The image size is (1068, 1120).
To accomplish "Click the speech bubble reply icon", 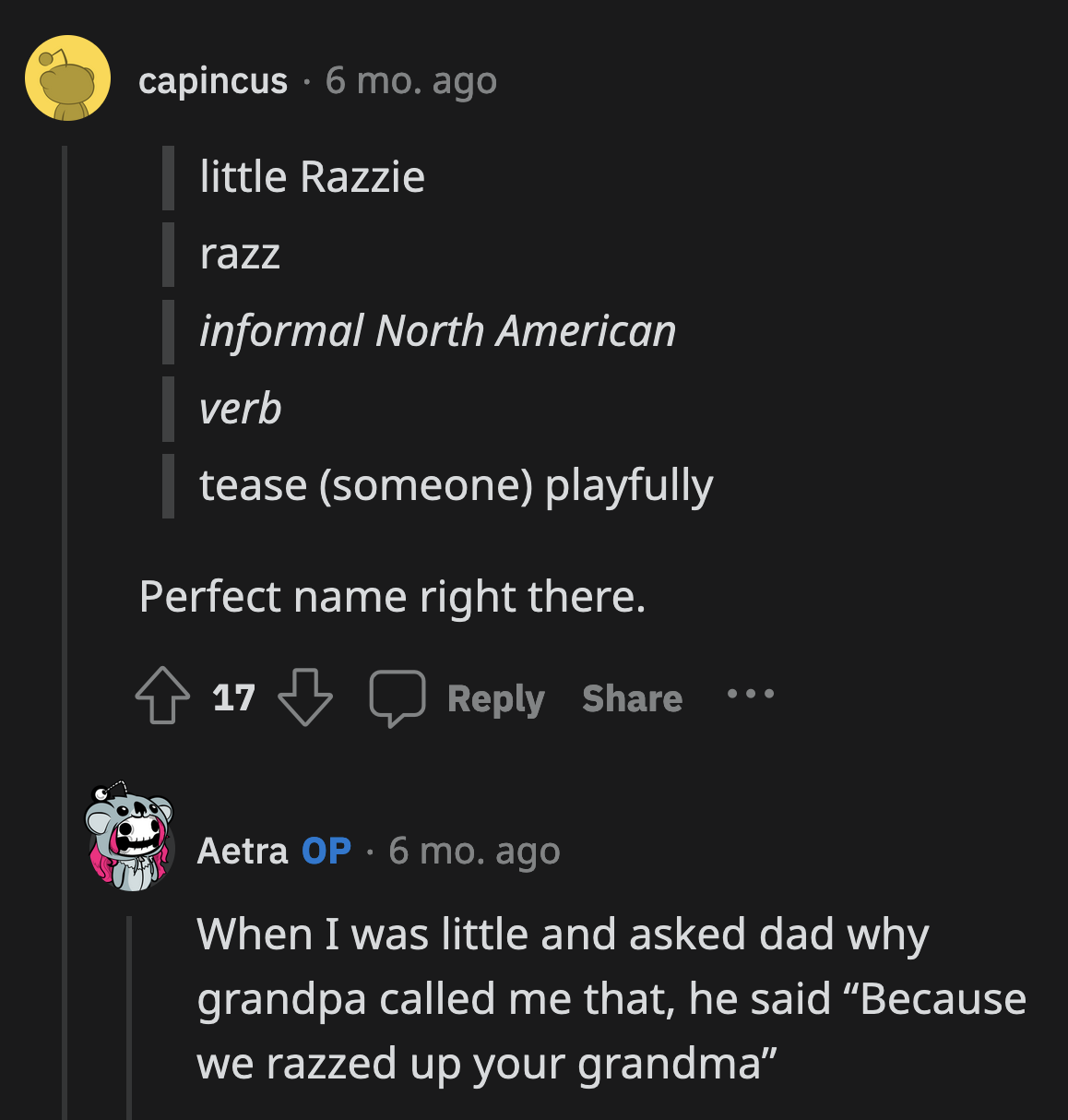I will 398,698.
